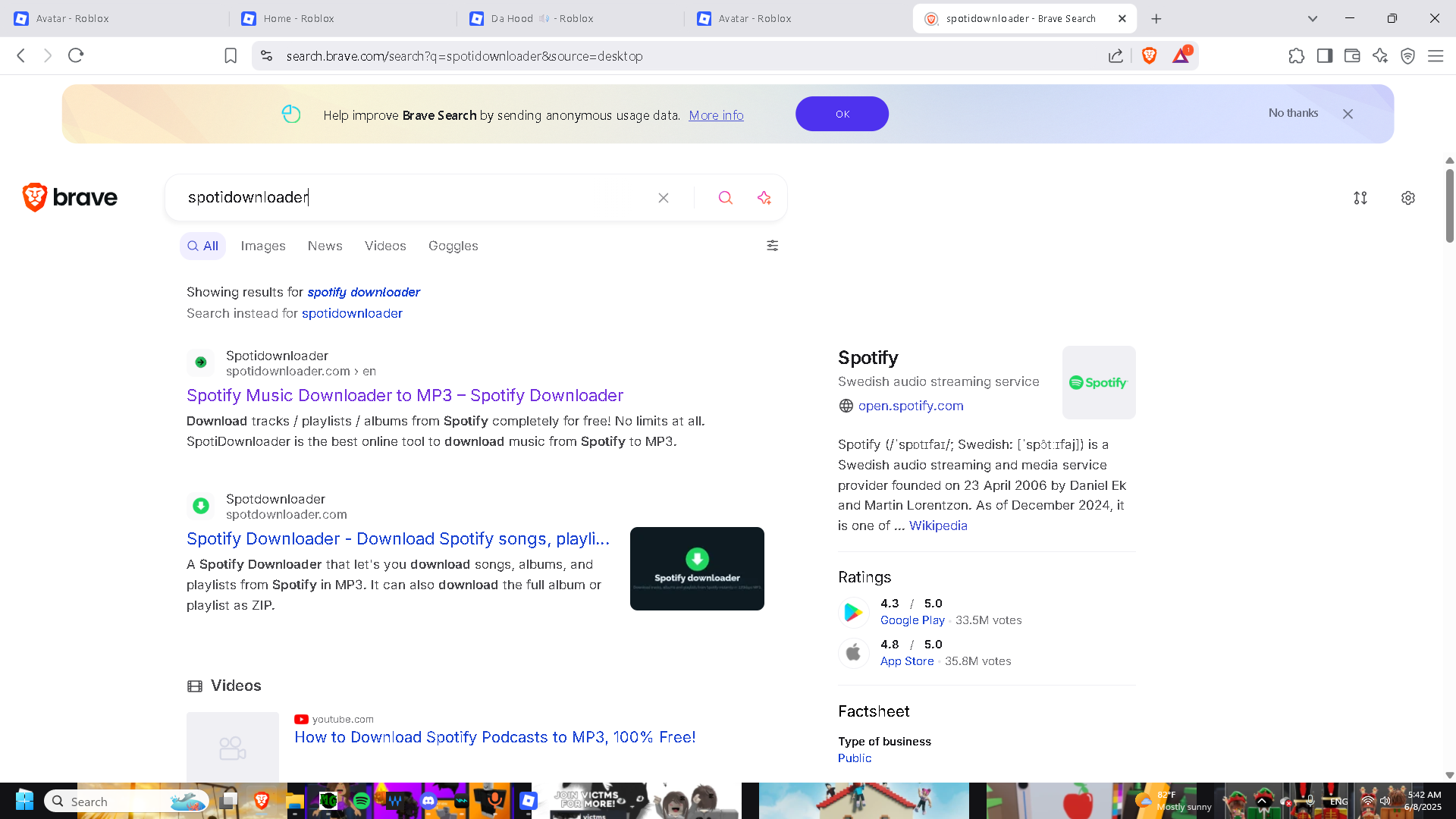1456x819 pixels.
Task: Open a new browser tab
Action: (x=1156, y=18)
